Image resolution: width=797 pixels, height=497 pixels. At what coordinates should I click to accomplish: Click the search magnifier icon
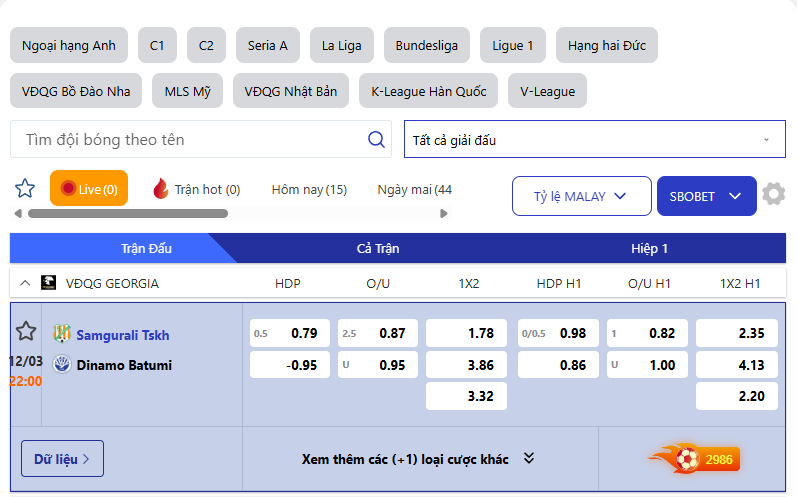[x=376, y=140]
